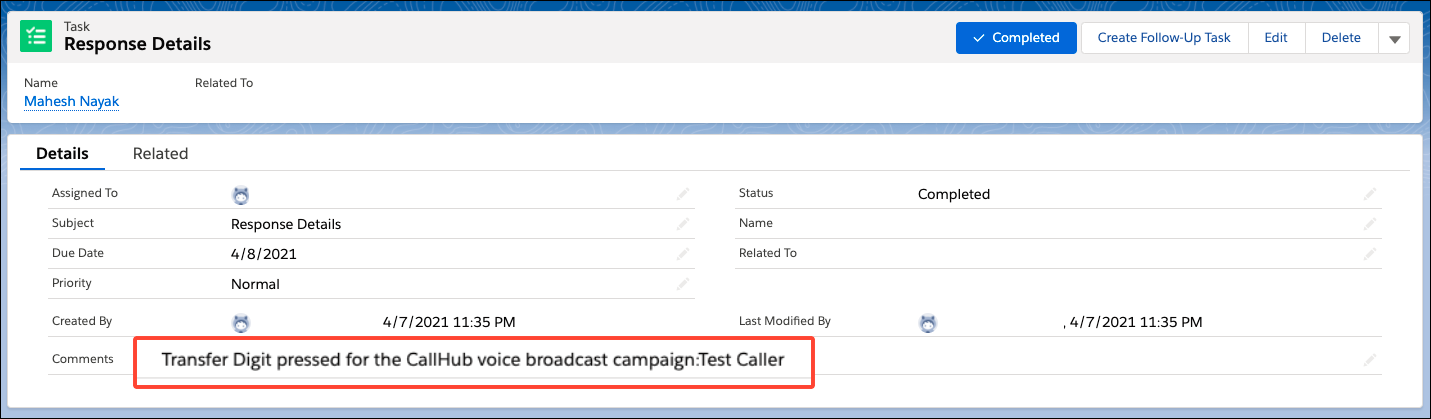This screenshot has width=1431, height=419.
Task: Switch to the Related tab
Action: coord(161,154)
